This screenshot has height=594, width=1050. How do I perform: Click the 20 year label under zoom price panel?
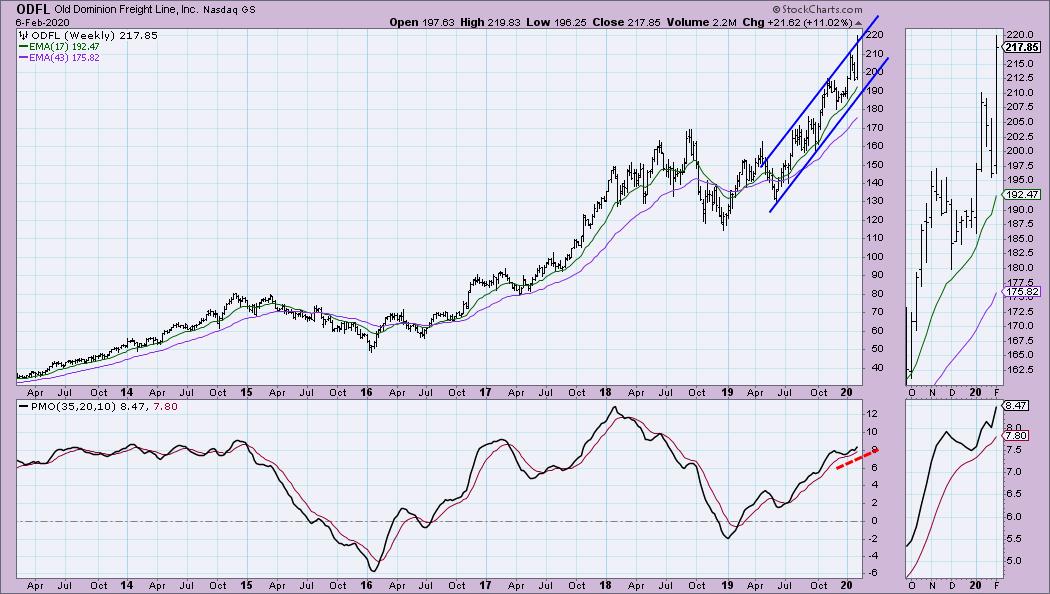975,392
